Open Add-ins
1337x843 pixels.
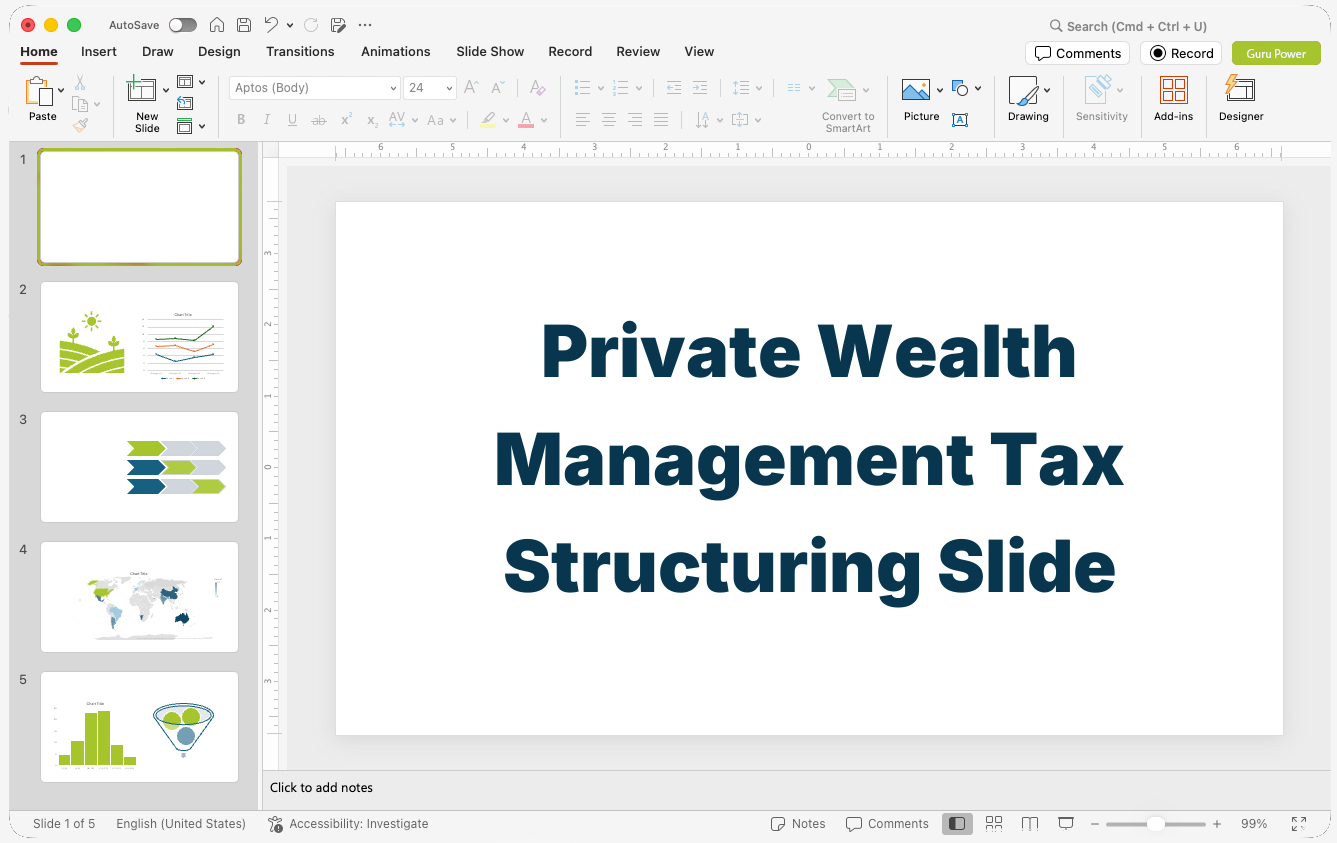(1173, 99)
